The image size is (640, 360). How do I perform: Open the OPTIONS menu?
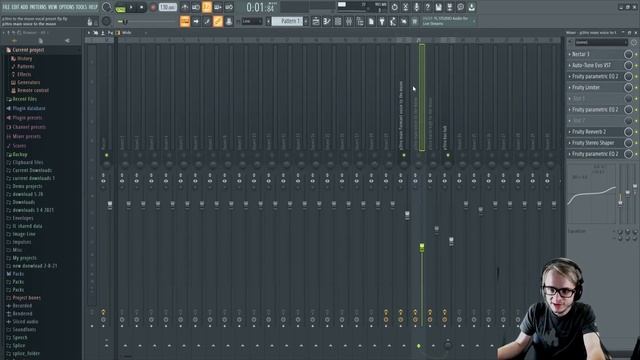pyautogui.click(x=67, y=7)
